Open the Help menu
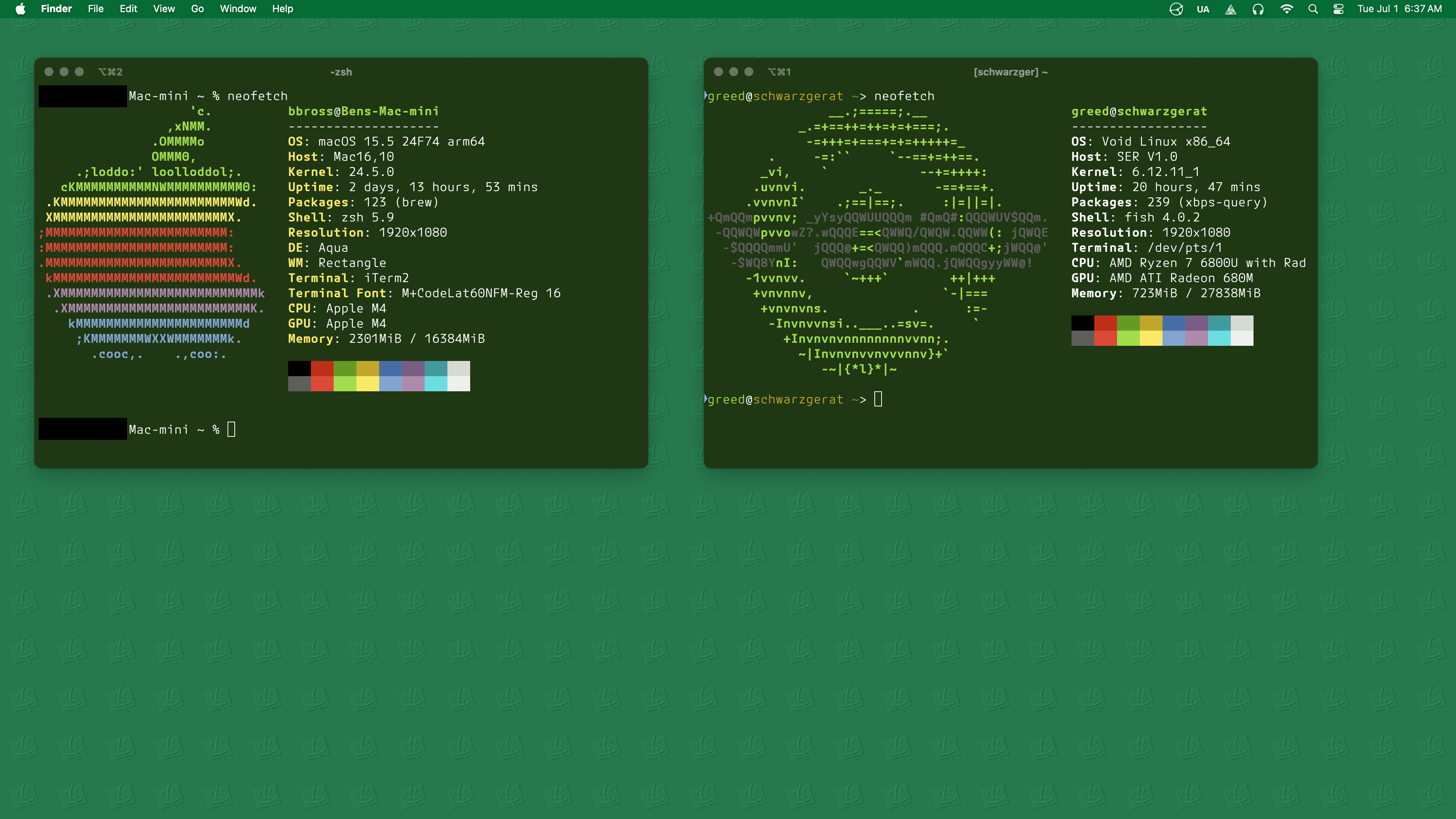The image size is (1456, 819). [282, 8]
